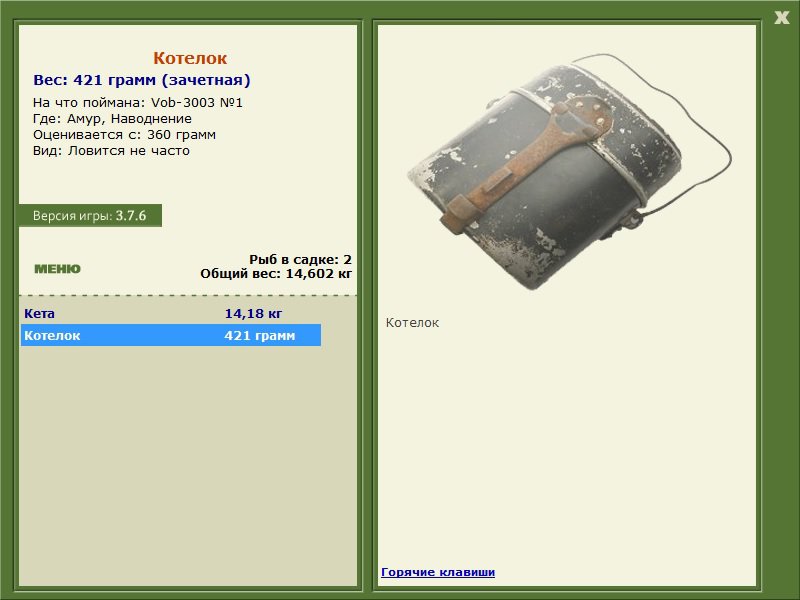Click the weight text Вес: 421 грамм (зачетная)
Screen dimensions: 800x600
click(x=142, y=80)
